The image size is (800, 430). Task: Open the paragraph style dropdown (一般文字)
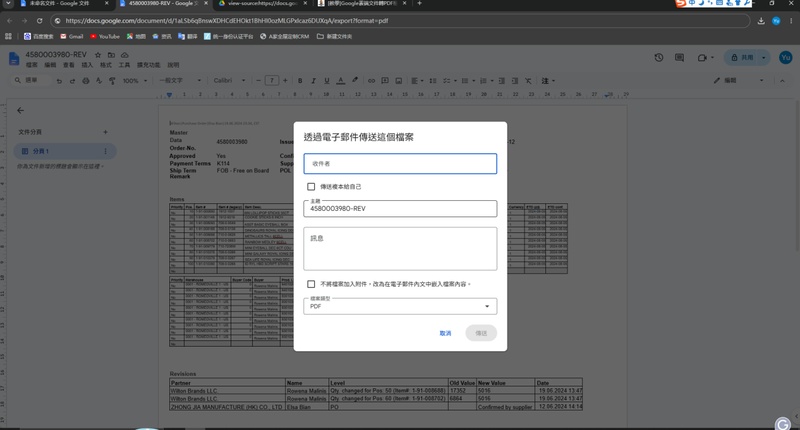click(180, 81)
